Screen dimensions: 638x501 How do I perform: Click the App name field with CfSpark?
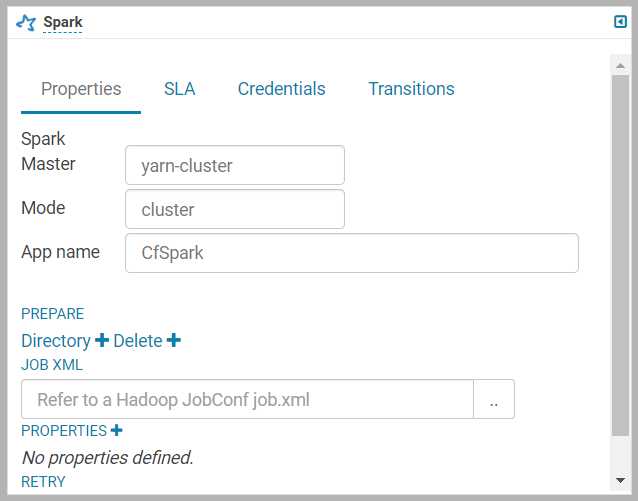(x=352, y=253)
